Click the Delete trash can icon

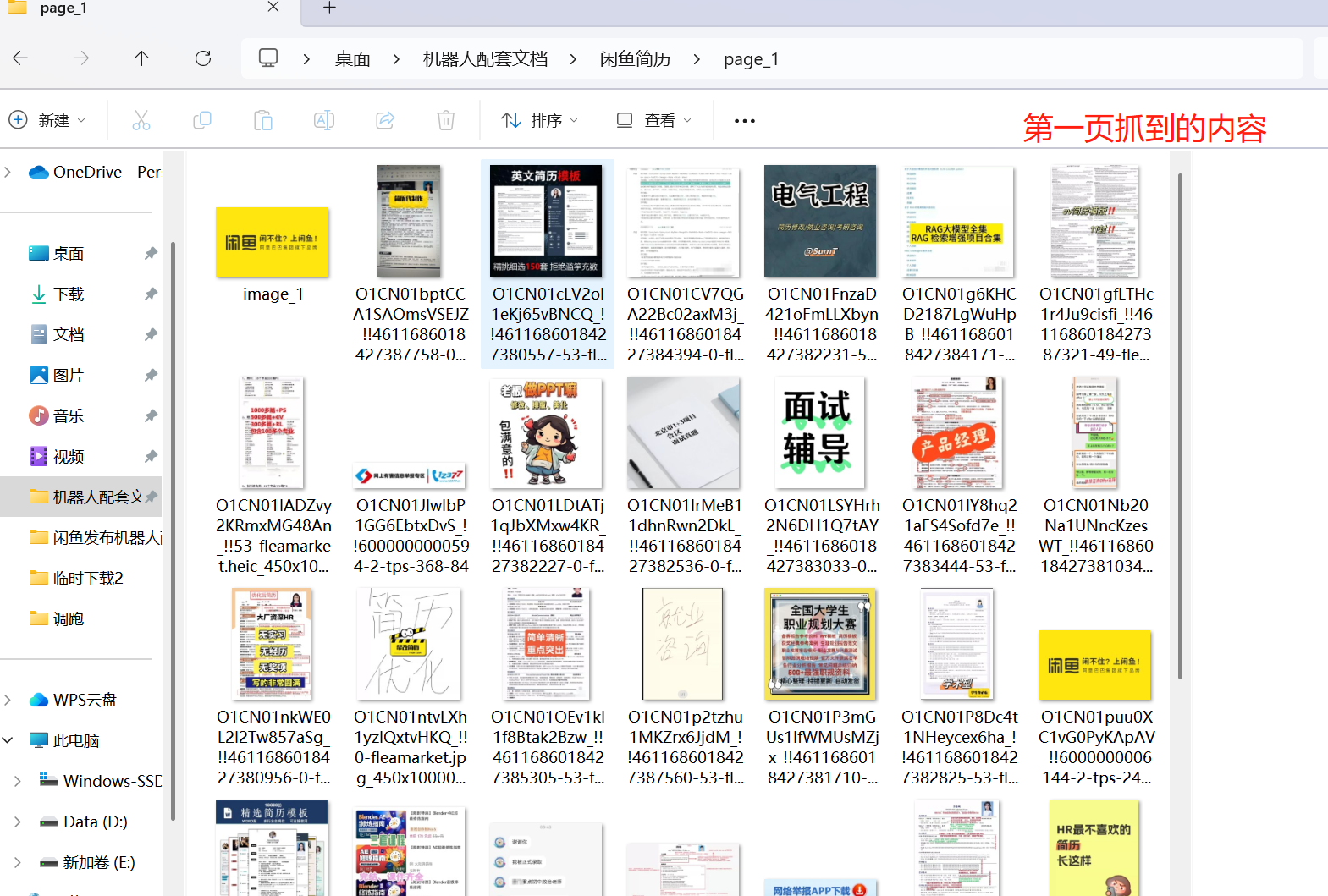446,121
